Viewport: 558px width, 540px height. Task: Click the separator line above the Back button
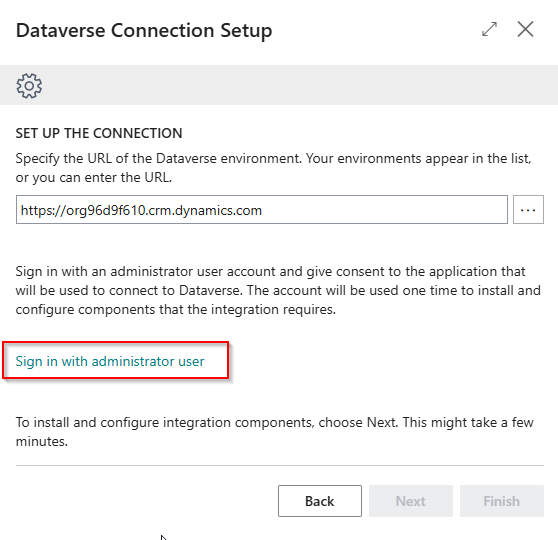[280, 465]
